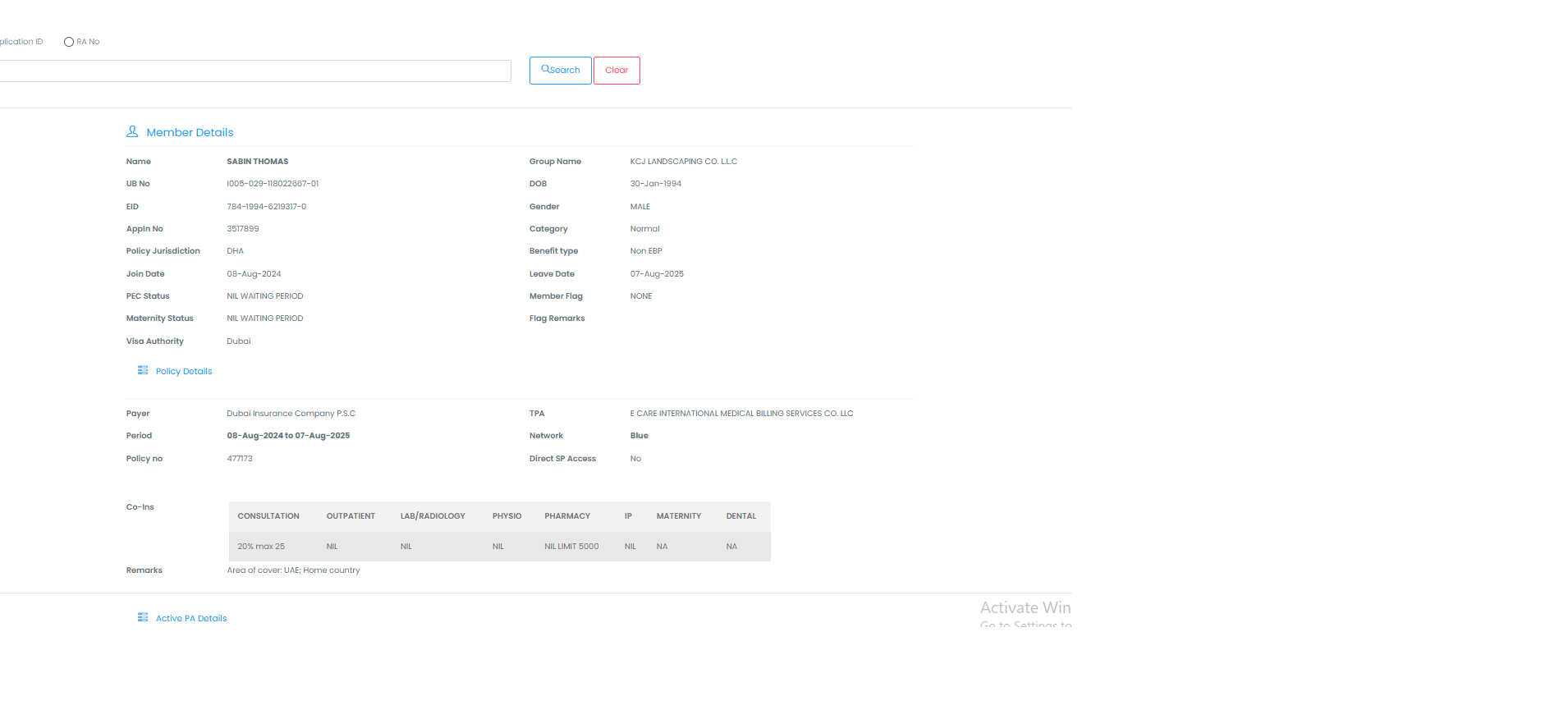Image resolution: width=1568 pixels, height=719 pixels.
Task: Click the IP column header
Action: click(628, 516)
